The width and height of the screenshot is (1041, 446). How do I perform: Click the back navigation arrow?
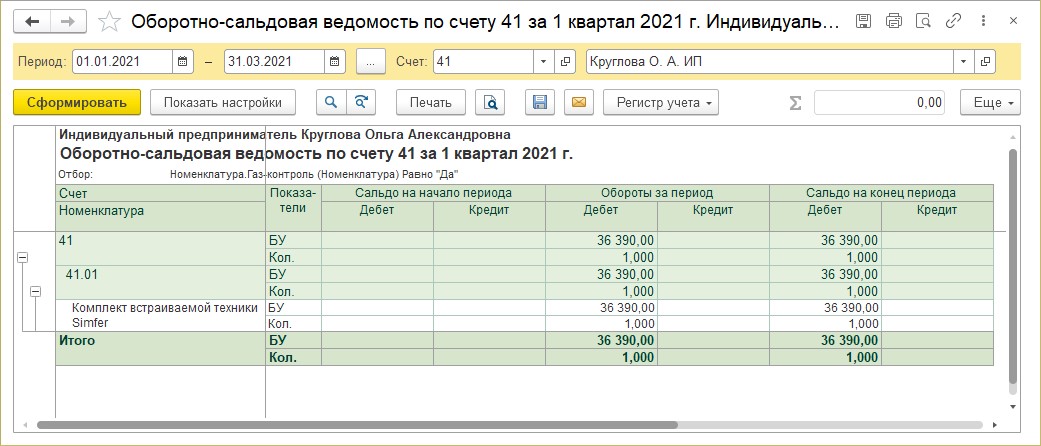[x=31, y=21]
